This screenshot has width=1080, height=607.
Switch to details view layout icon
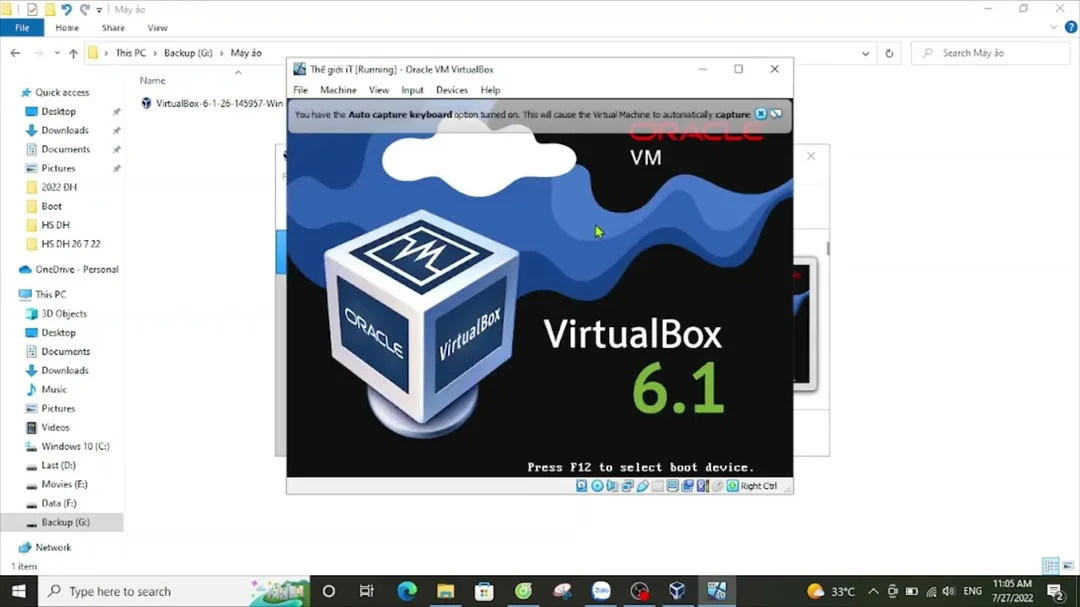point(1050,566)
